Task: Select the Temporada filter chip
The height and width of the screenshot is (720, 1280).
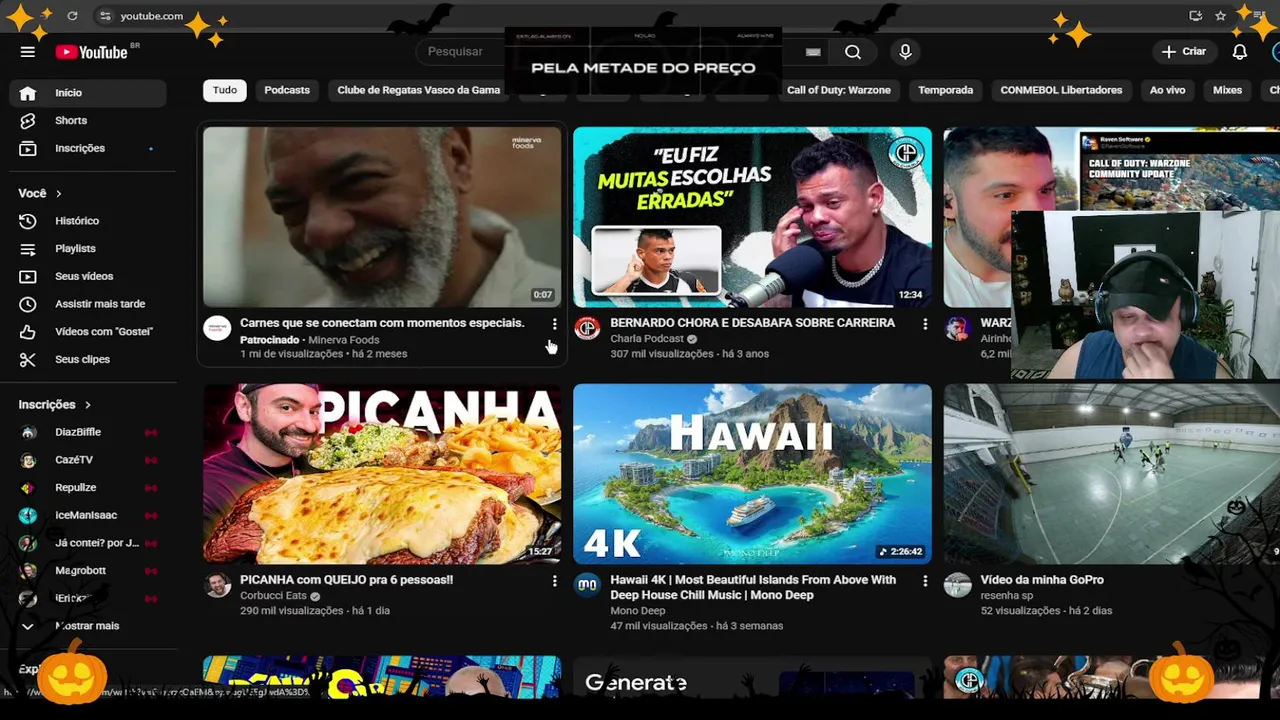Action: pyautogui.click(x=945, y=90)
